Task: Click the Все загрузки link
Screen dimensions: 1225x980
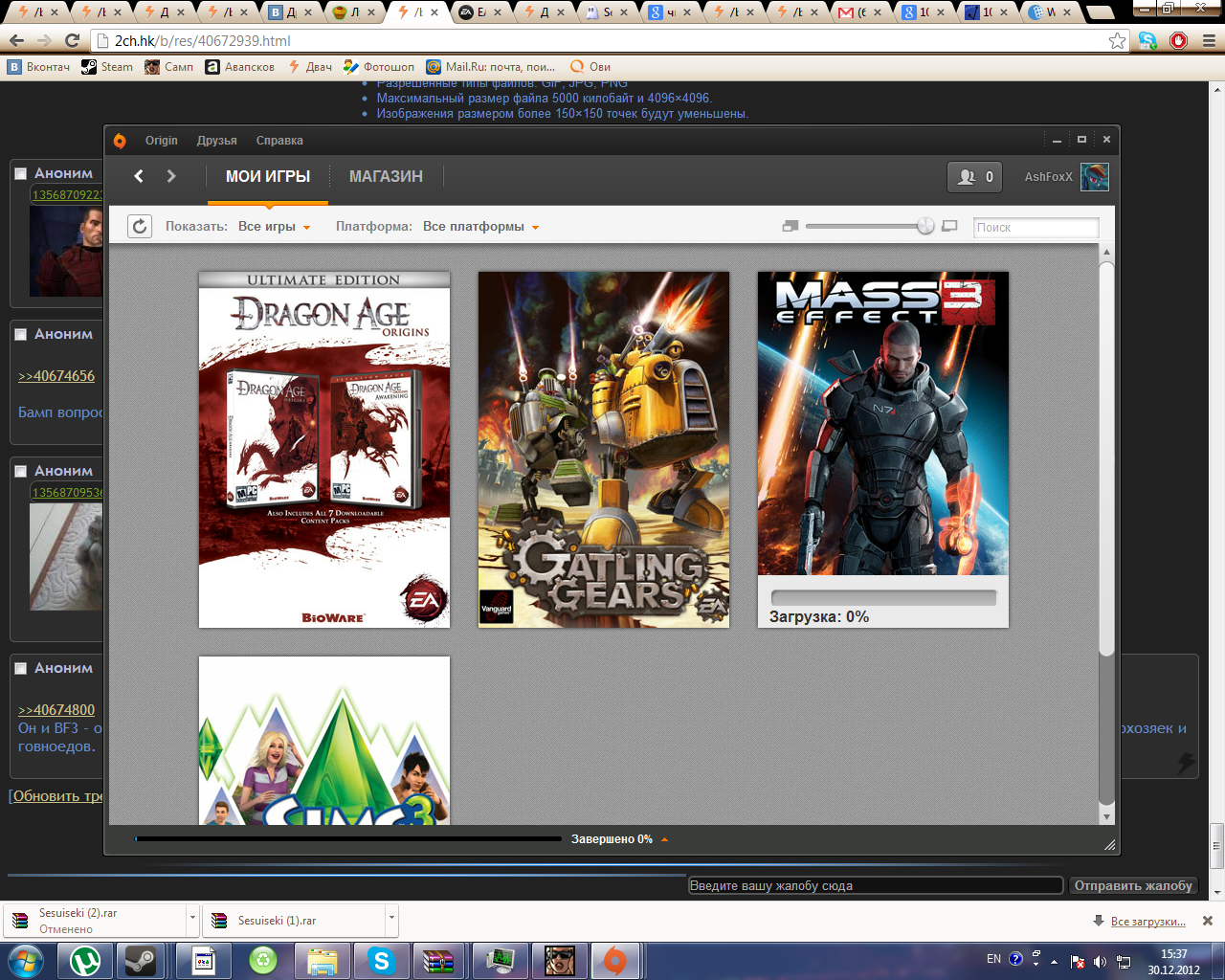Action: 1148,922
